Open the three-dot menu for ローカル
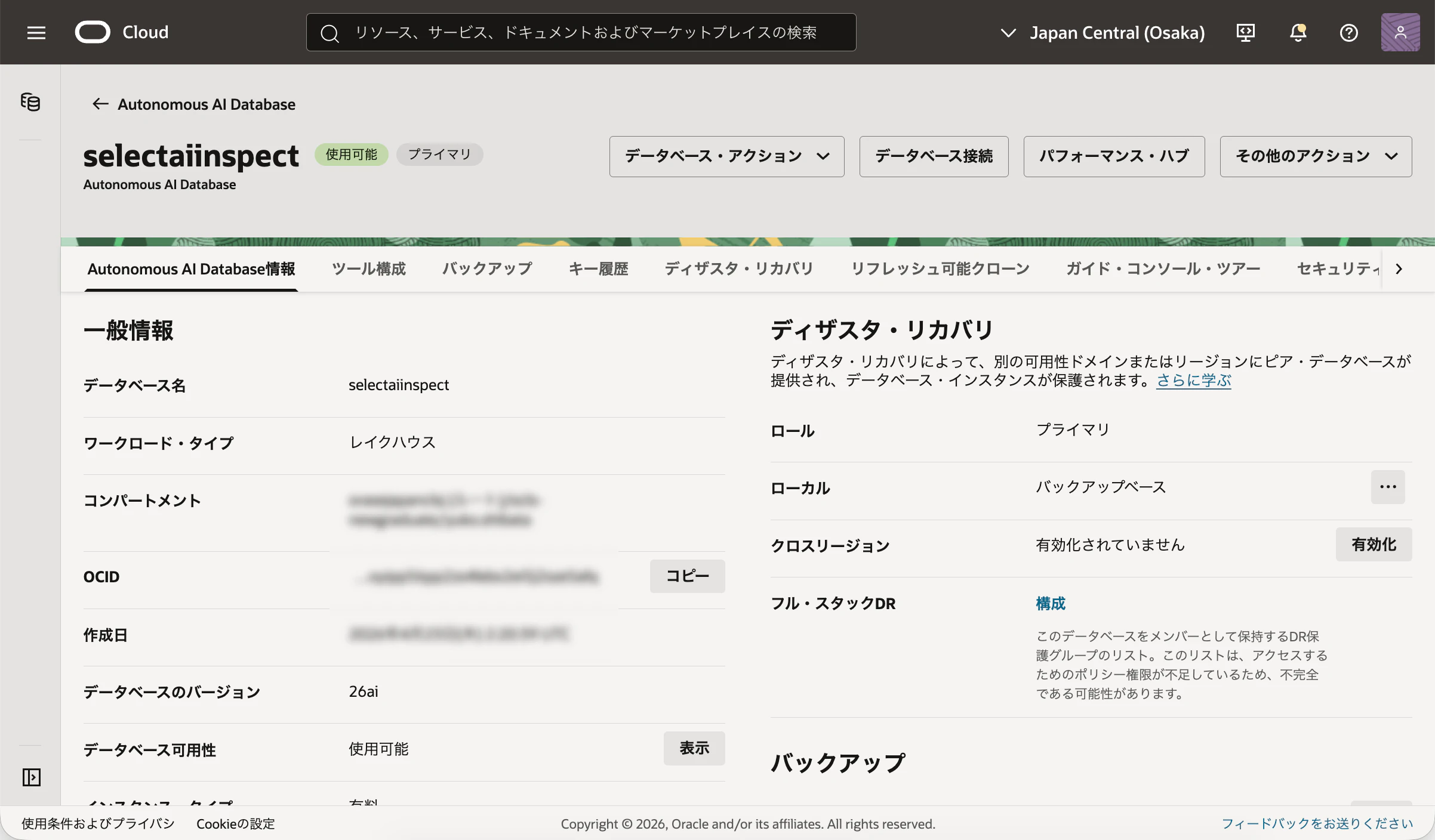1435x840 pixels. click(x=1387, y=487)
